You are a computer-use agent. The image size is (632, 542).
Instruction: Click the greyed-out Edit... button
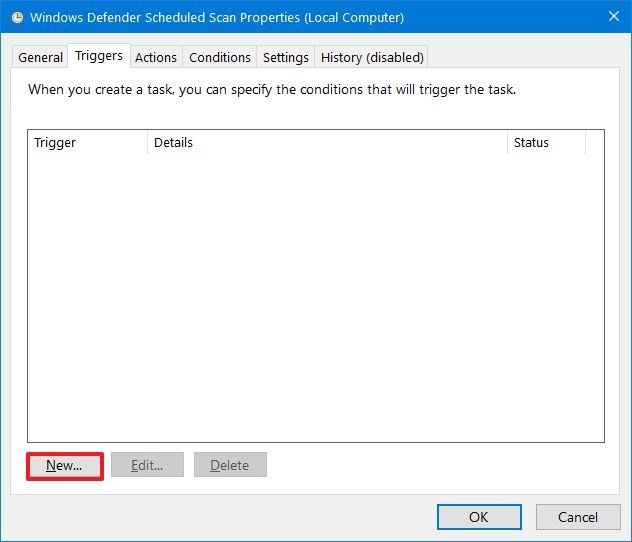[x=147, y=465]
